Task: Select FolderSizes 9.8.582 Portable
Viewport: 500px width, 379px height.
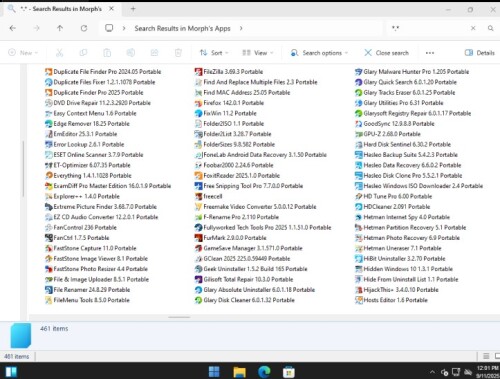Action: pyautogui.click(x=235, y=144)
